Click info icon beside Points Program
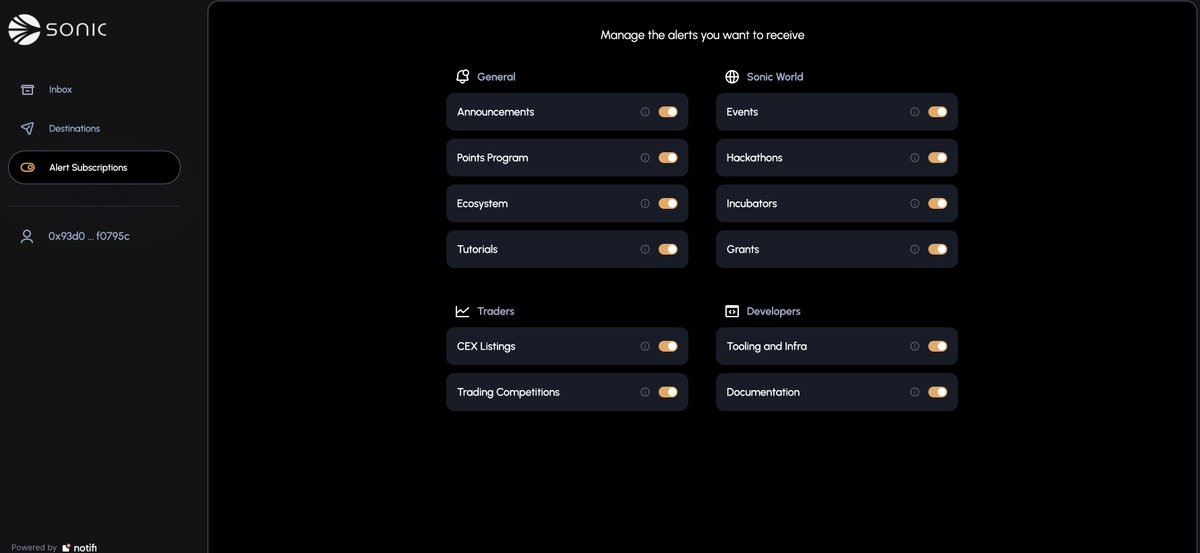Viewport: 1200px width, 553px height. [645, 158]
